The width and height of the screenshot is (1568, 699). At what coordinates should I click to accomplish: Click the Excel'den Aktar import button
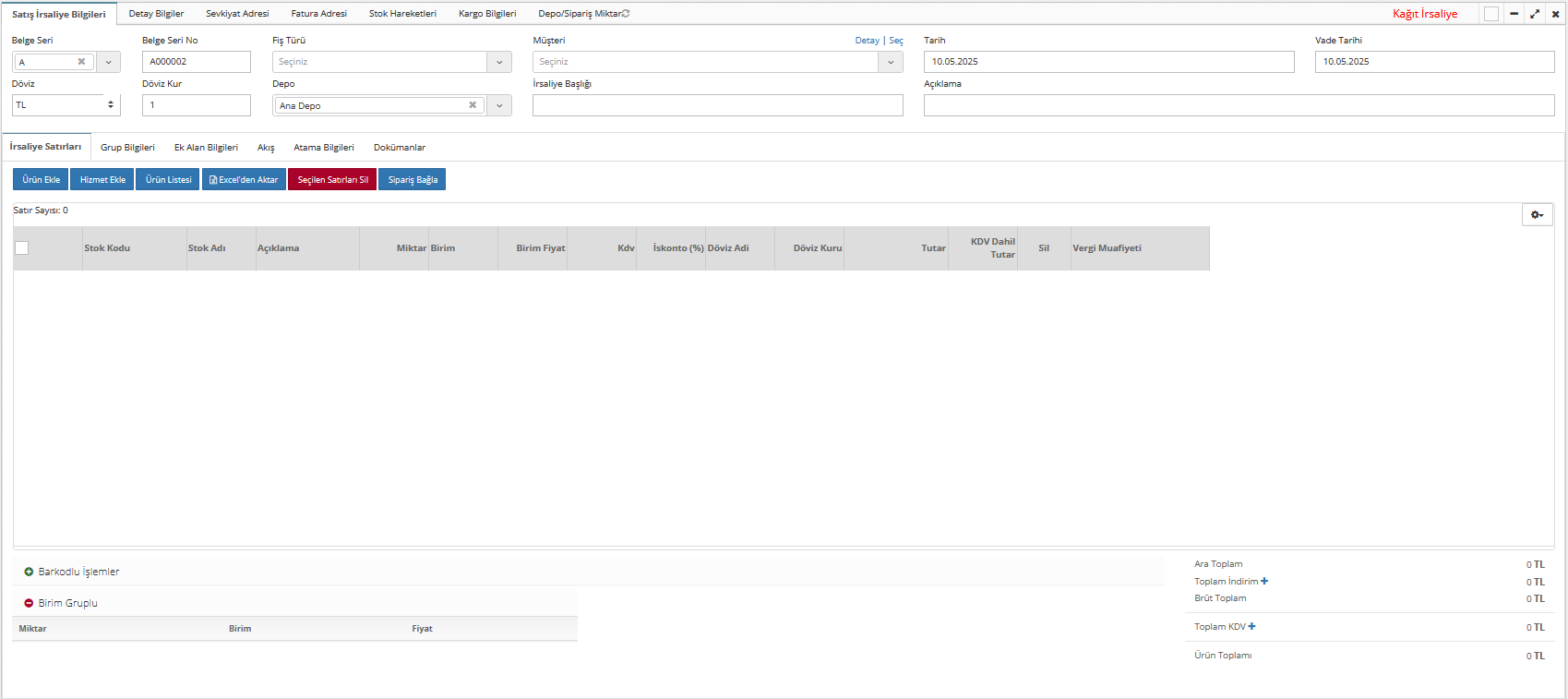click(244, 179)
